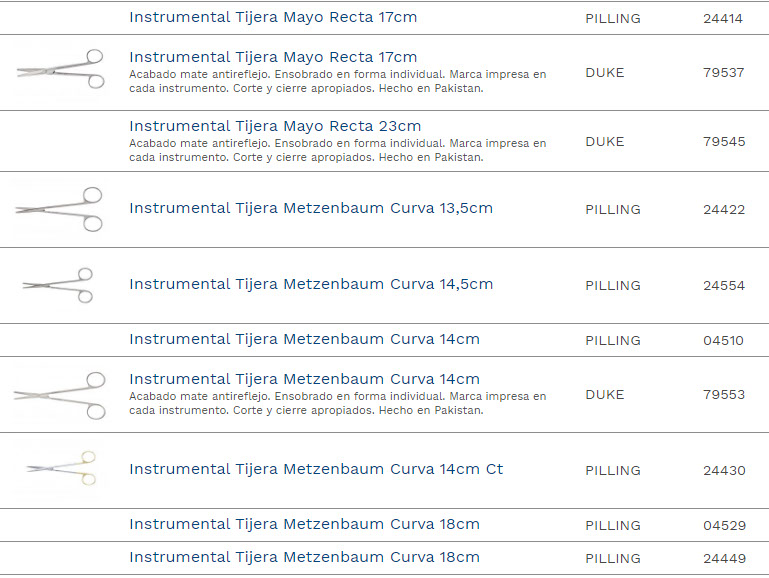Open the DUKE Tijera Mayo Recta 17cm product
This screenshot has height=578, width=769.
(273, 57)
